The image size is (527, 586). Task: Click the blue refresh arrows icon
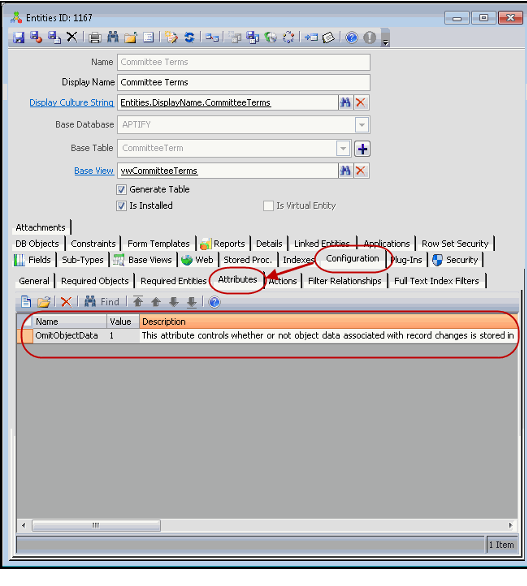pyautogui.click(x=189, y=37)
